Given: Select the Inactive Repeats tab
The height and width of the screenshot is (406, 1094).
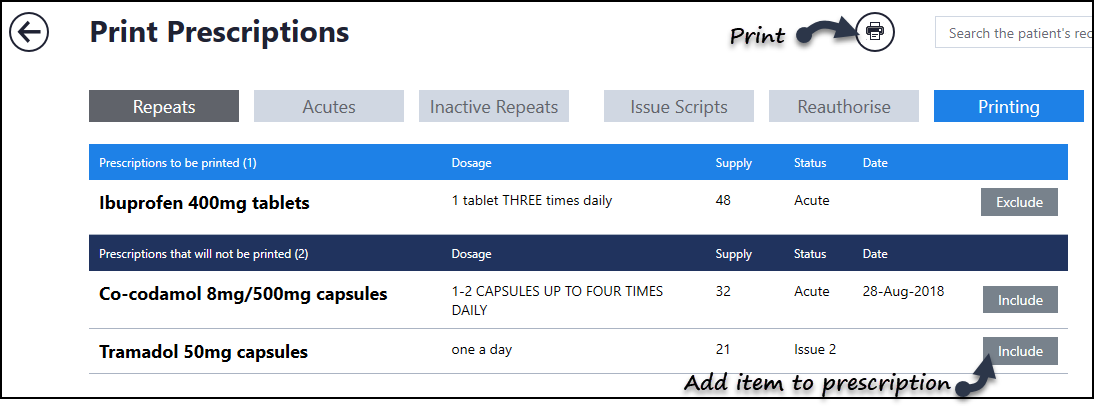Looking at the screenshot, I should tap(494, 107).
